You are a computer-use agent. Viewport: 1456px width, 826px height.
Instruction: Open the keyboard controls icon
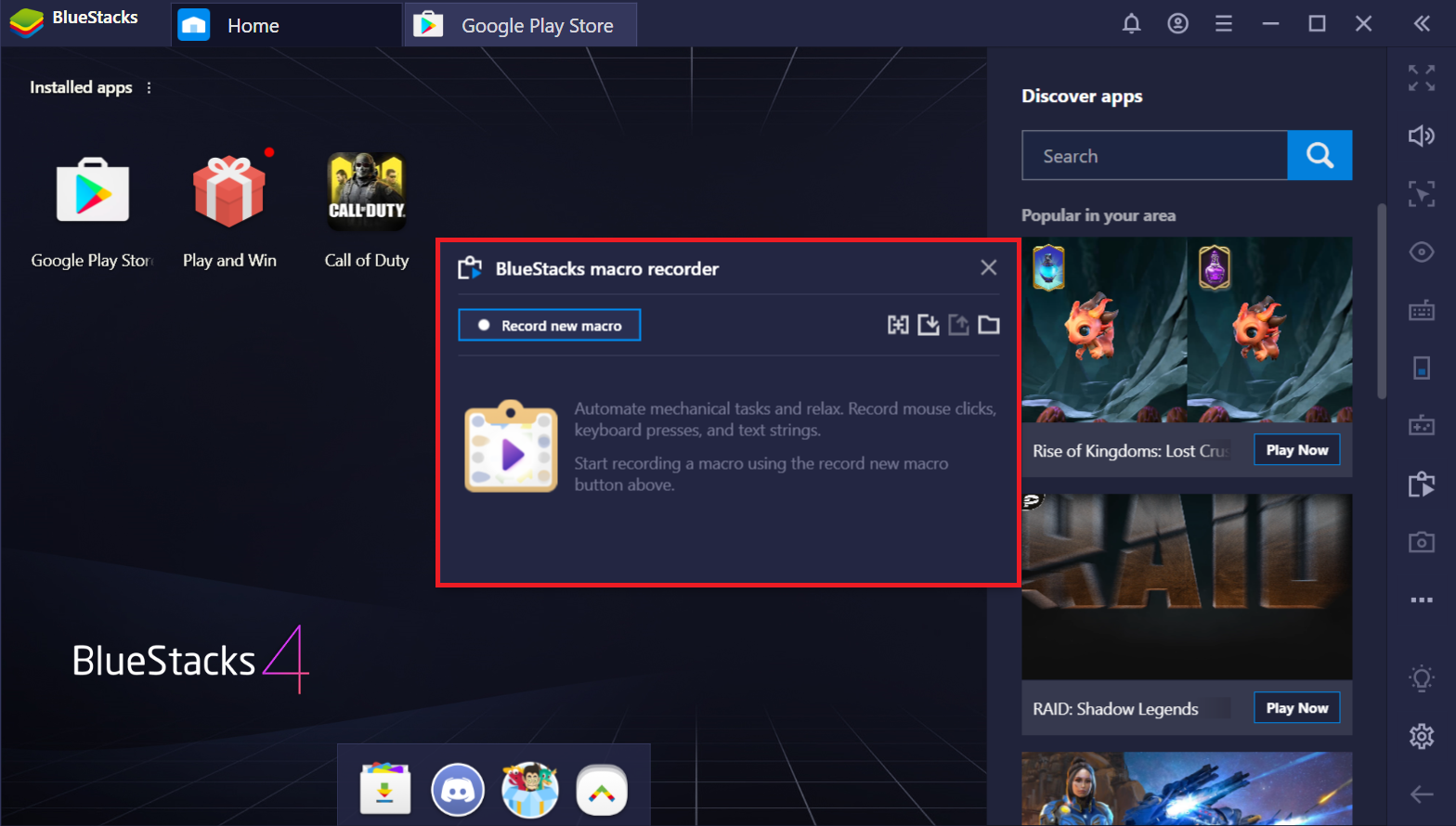click(1422, 310)
